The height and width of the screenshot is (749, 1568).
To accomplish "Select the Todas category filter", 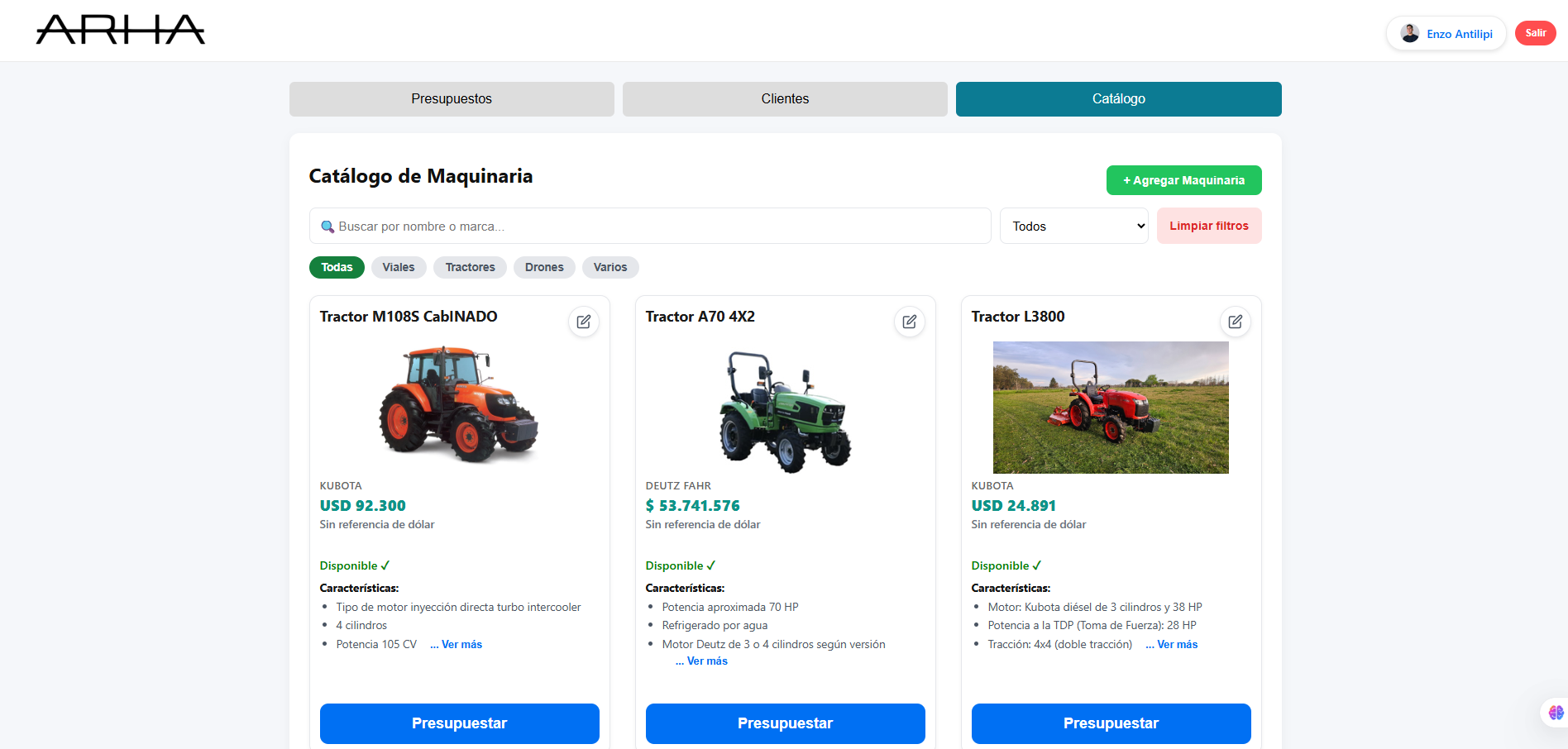I will (337, 267).
